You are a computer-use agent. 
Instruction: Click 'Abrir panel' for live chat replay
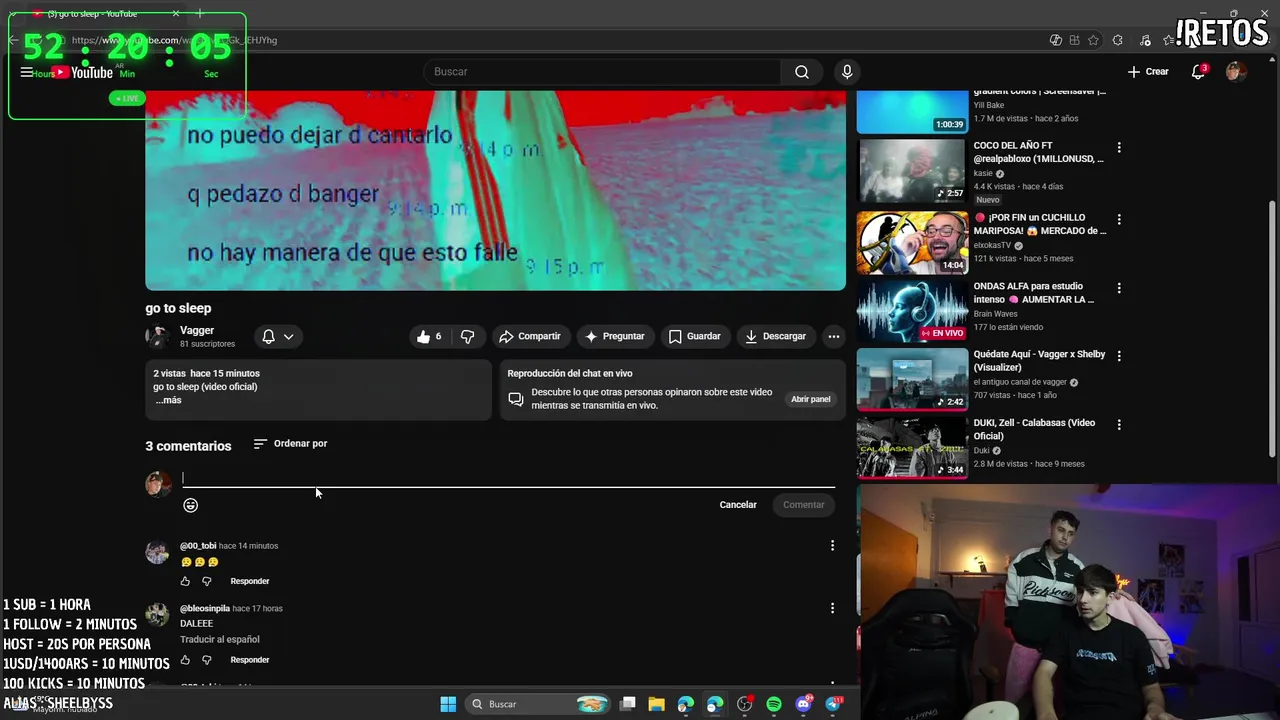click(811, 399)
